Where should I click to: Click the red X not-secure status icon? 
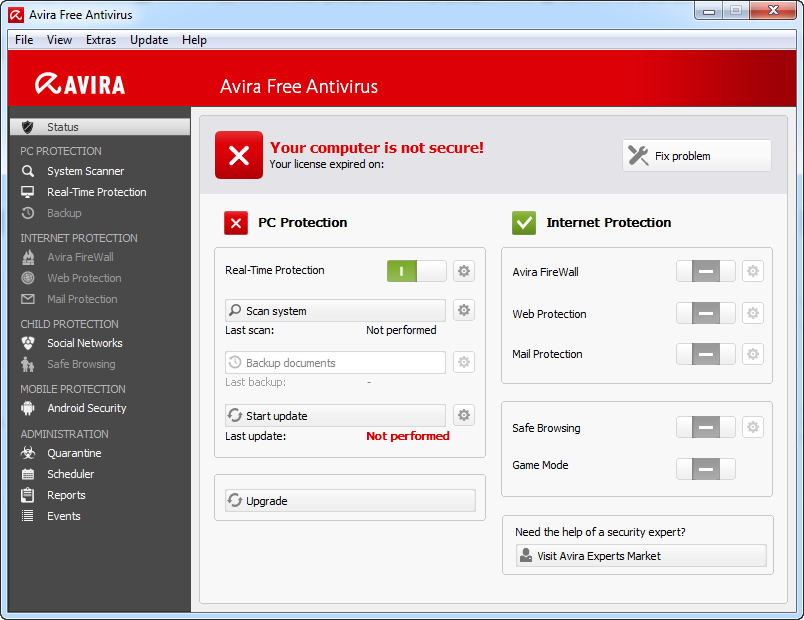239,155
